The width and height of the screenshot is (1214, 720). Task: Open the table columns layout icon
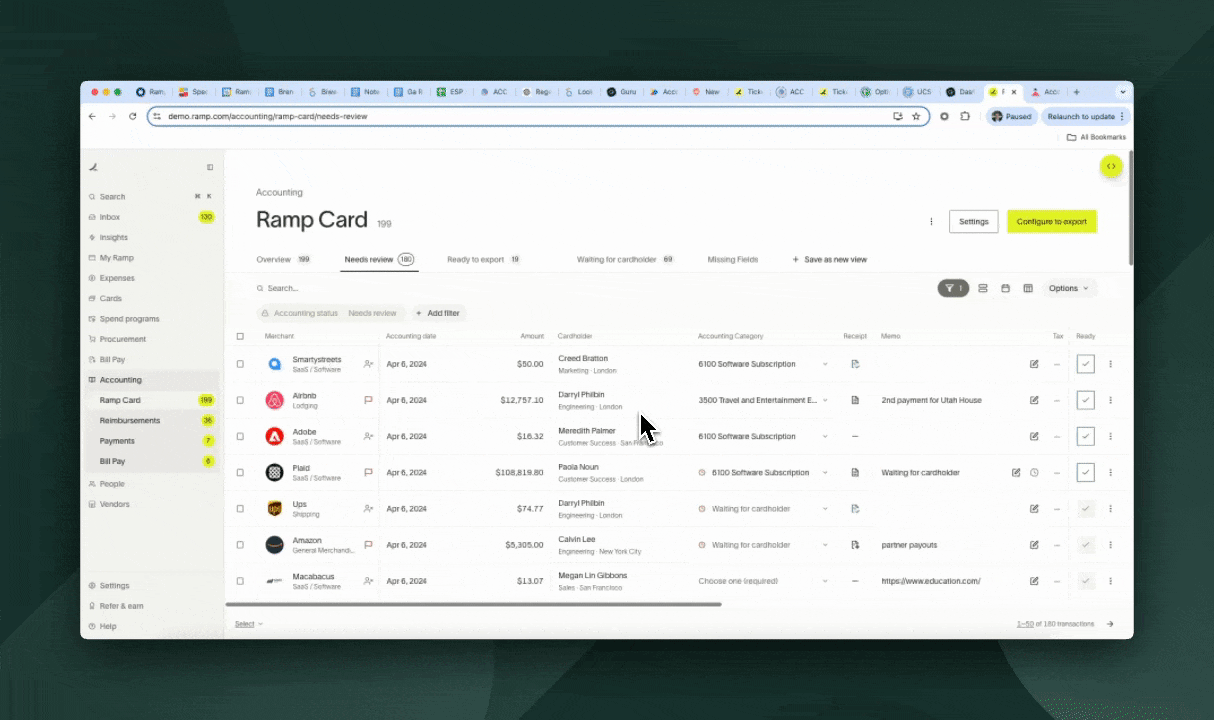coord(1027,288)
